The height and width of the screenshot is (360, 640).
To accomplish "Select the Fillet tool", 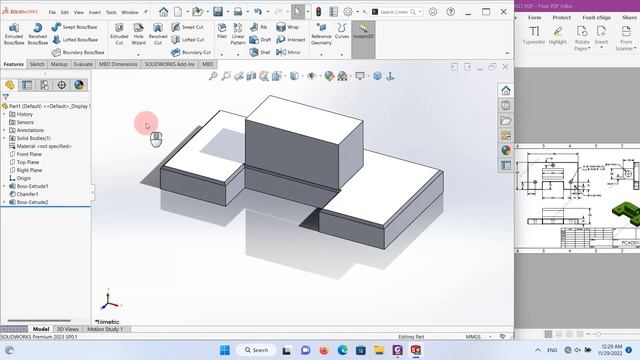I will coord(222,31).
